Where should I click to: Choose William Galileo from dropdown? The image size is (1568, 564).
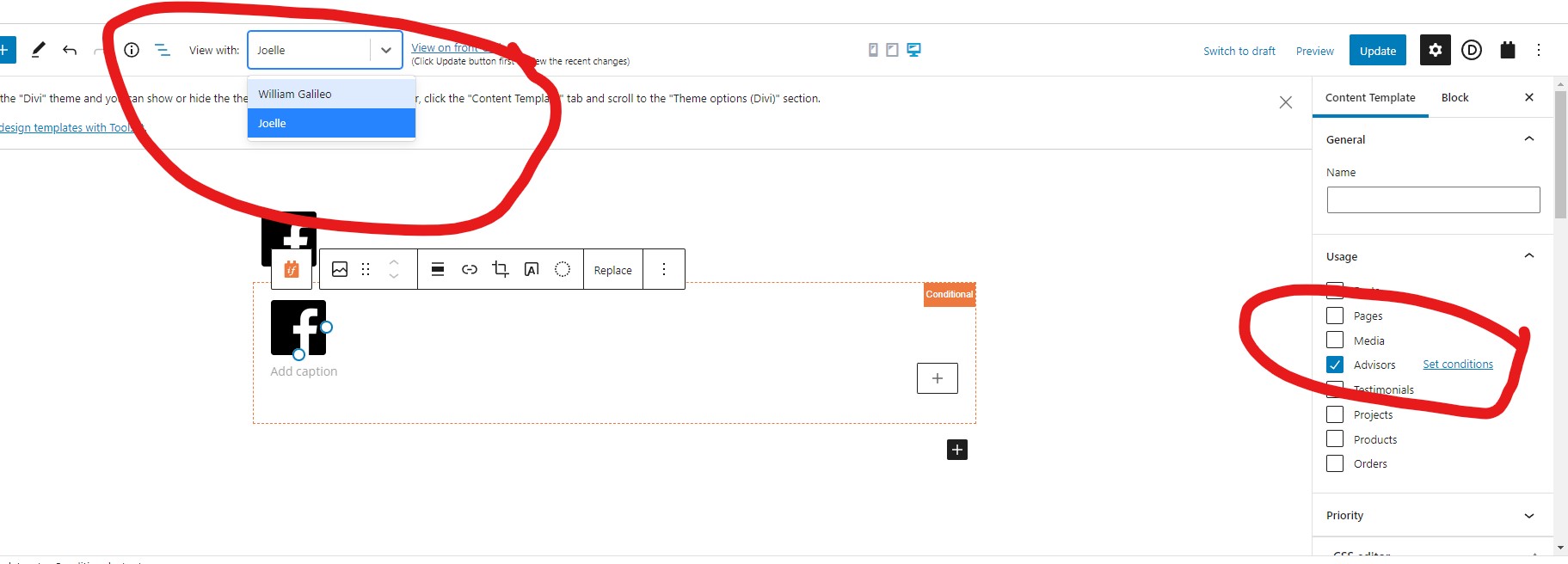(x=331, y=94)
